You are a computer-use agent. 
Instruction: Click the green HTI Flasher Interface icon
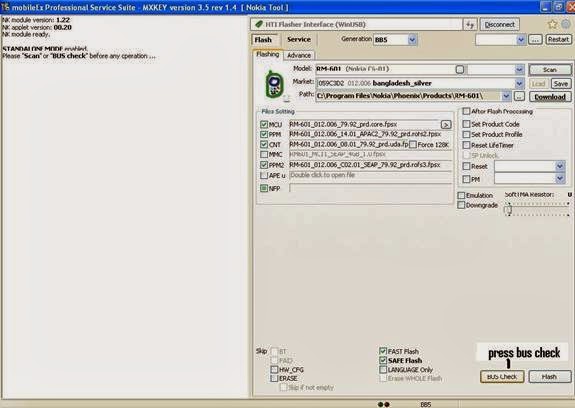point(259,24)
